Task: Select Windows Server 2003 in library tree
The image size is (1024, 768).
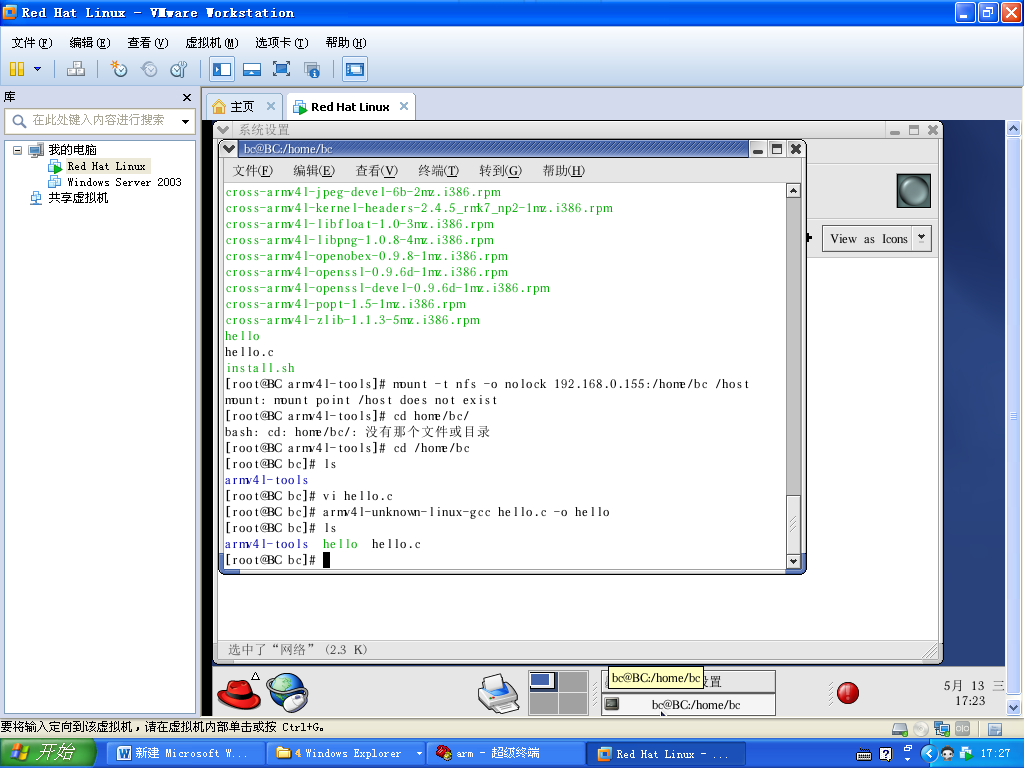Action: tap(123, 182)
